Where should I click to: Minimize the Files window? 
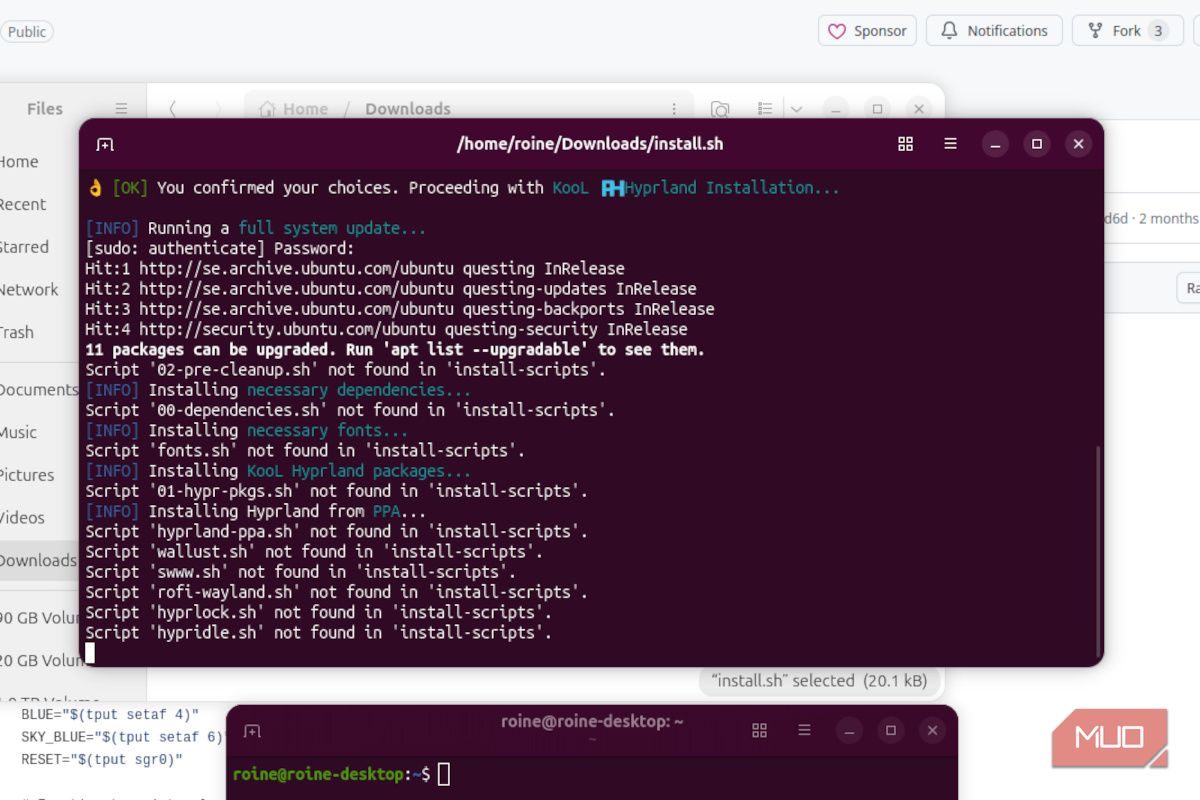(x=836, y=109)
